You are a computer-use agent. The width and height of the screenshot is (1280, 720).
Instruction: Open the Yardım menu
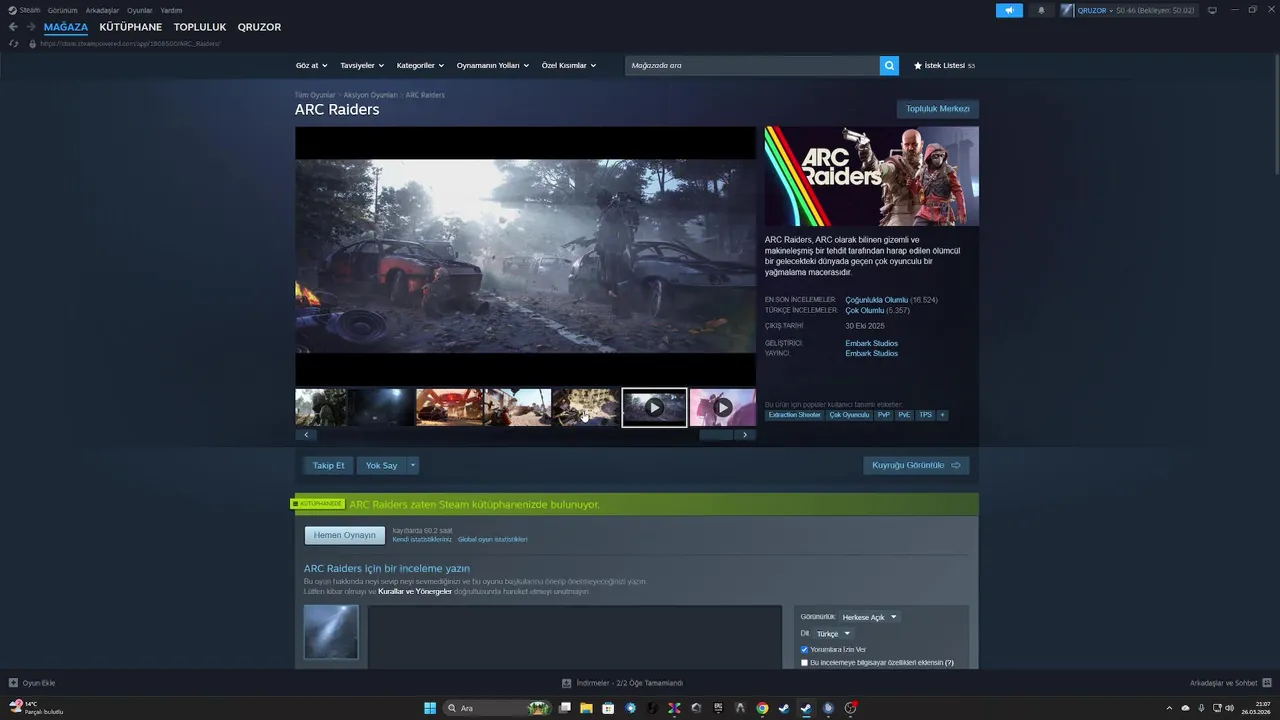point(171,10)
